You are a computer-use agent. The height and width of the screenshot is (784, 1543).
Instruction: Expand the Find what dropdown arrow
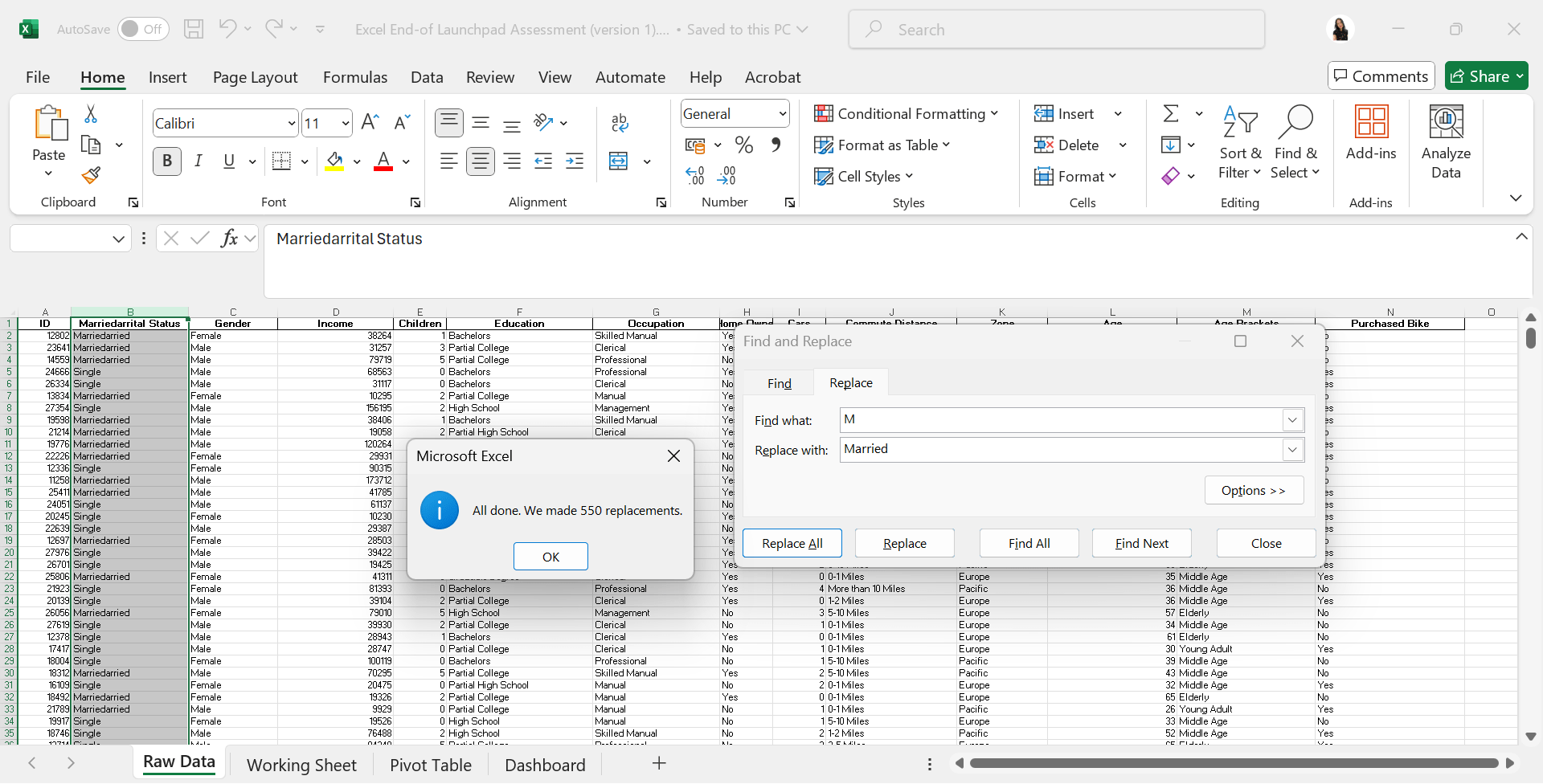click(1291, 420)
